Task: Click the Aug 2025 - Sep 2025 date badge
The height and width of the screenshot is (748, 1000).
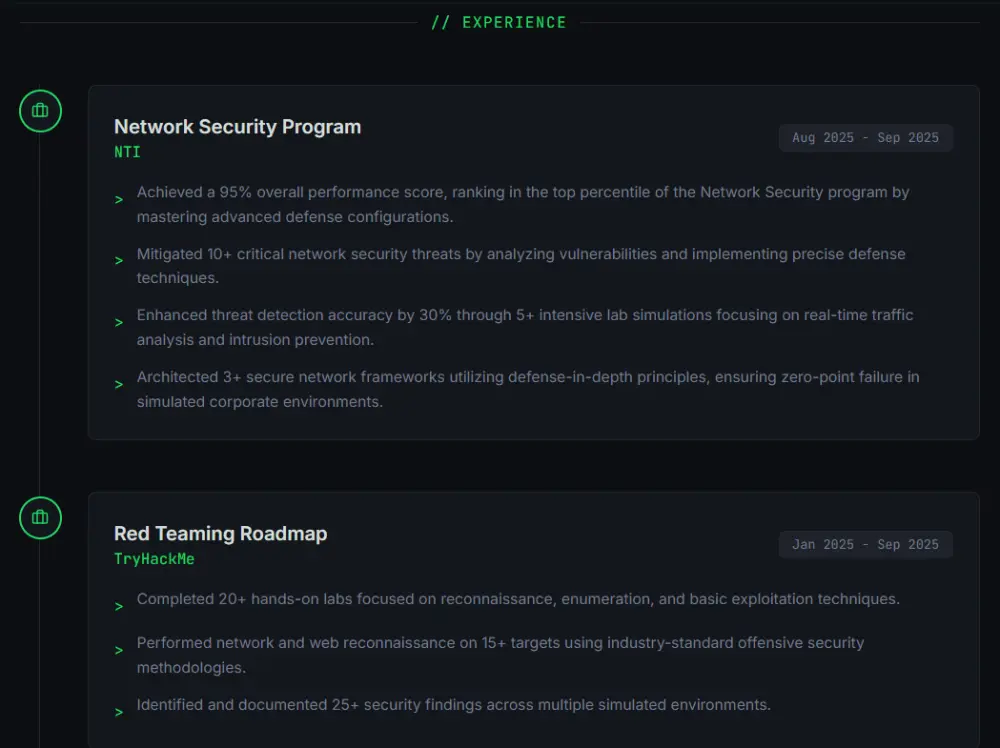Action: point(865,138)
